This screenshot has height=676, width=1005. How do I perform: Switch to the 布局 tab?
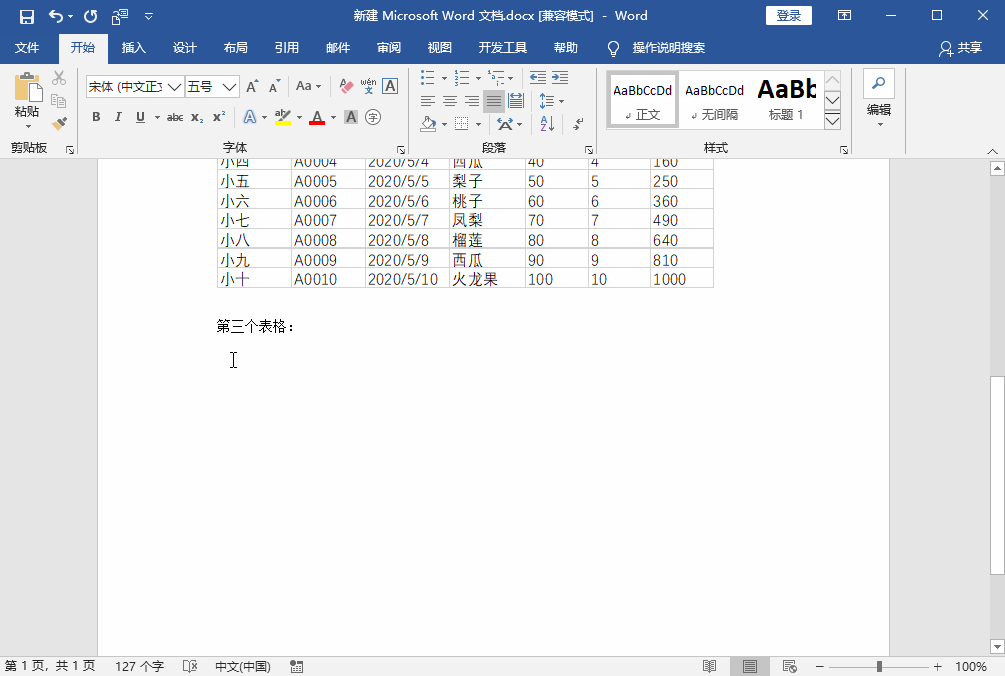click(x=236, y=48)
